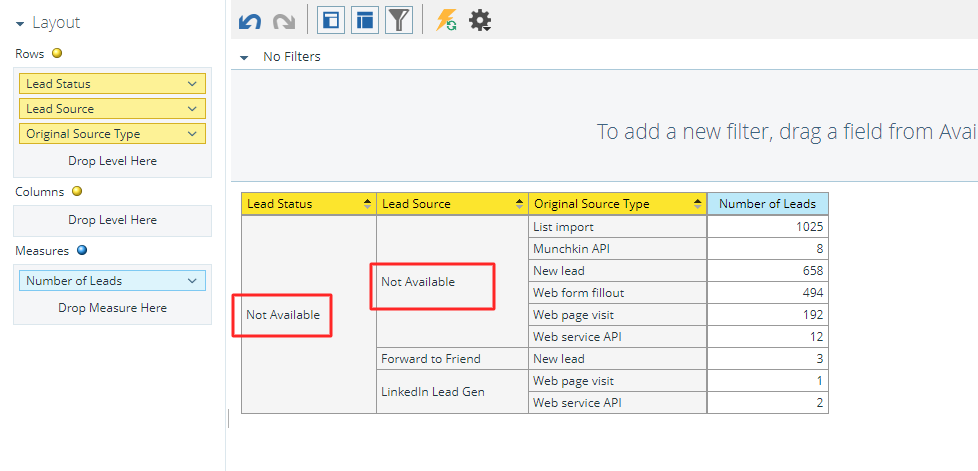
Task: Click the yellow Rows indicator dot
Action: pos(57,54)
